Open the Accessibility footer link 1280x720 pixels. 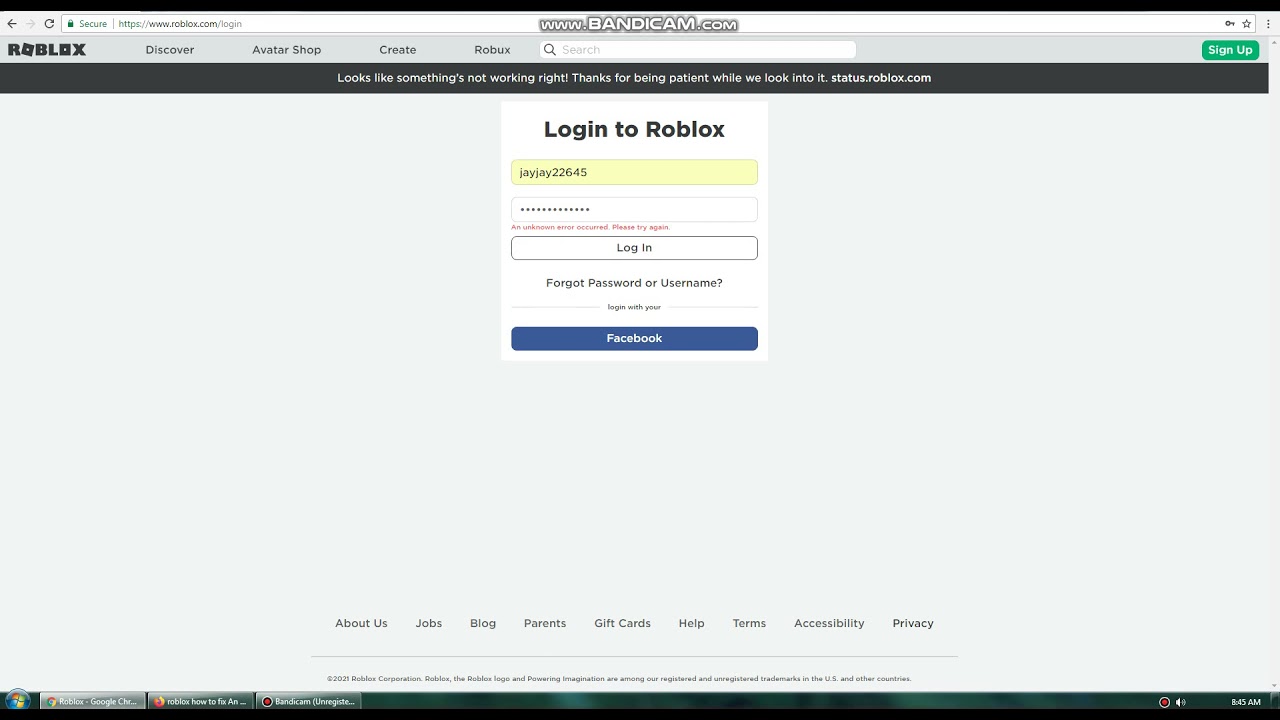pyautogui.click(x=829, y=623)
